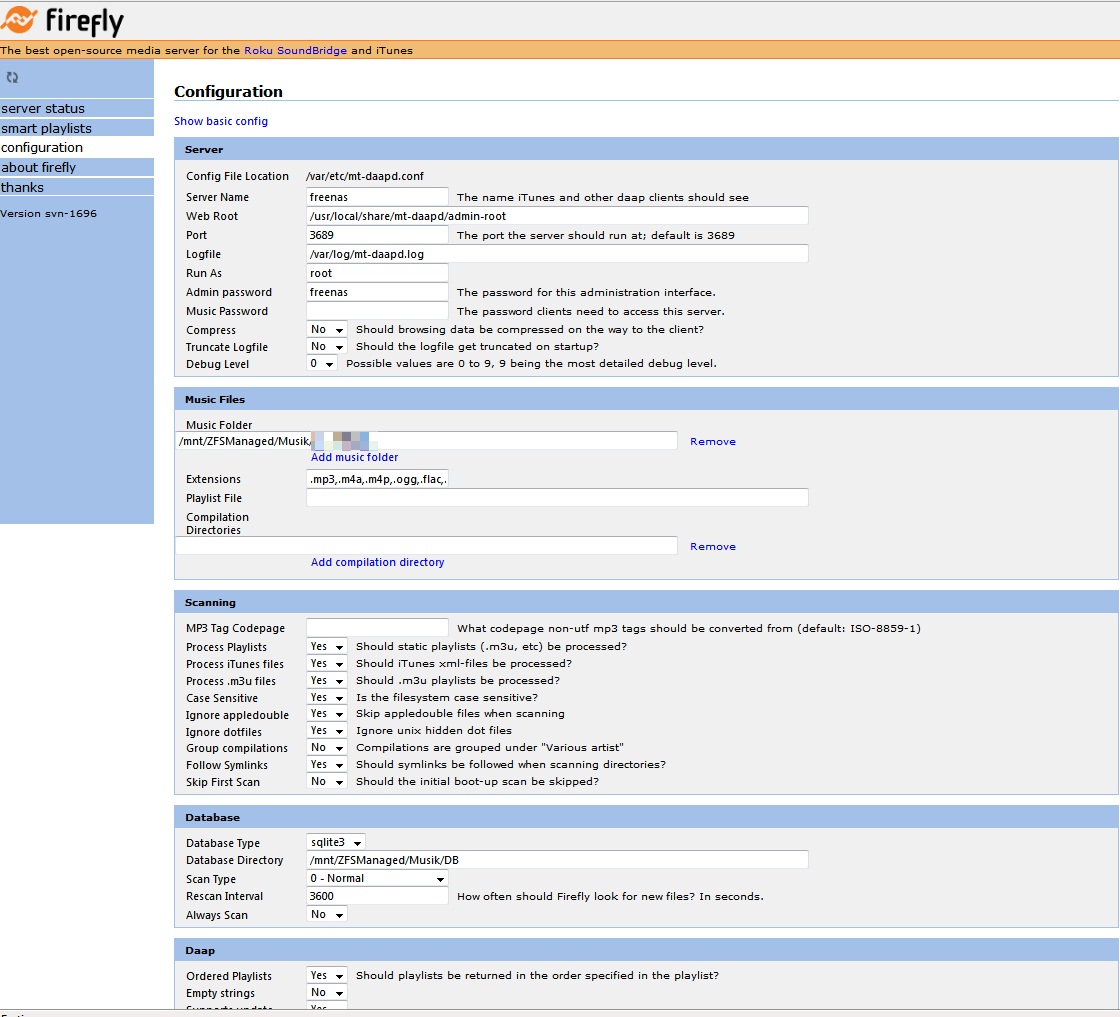Open the Database Type sqlite3 dropdown

[x=336, y=843]
